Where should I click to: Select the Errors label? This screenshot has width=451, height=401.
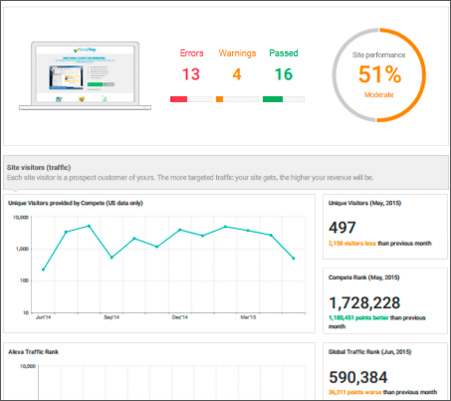pos(192,53)
